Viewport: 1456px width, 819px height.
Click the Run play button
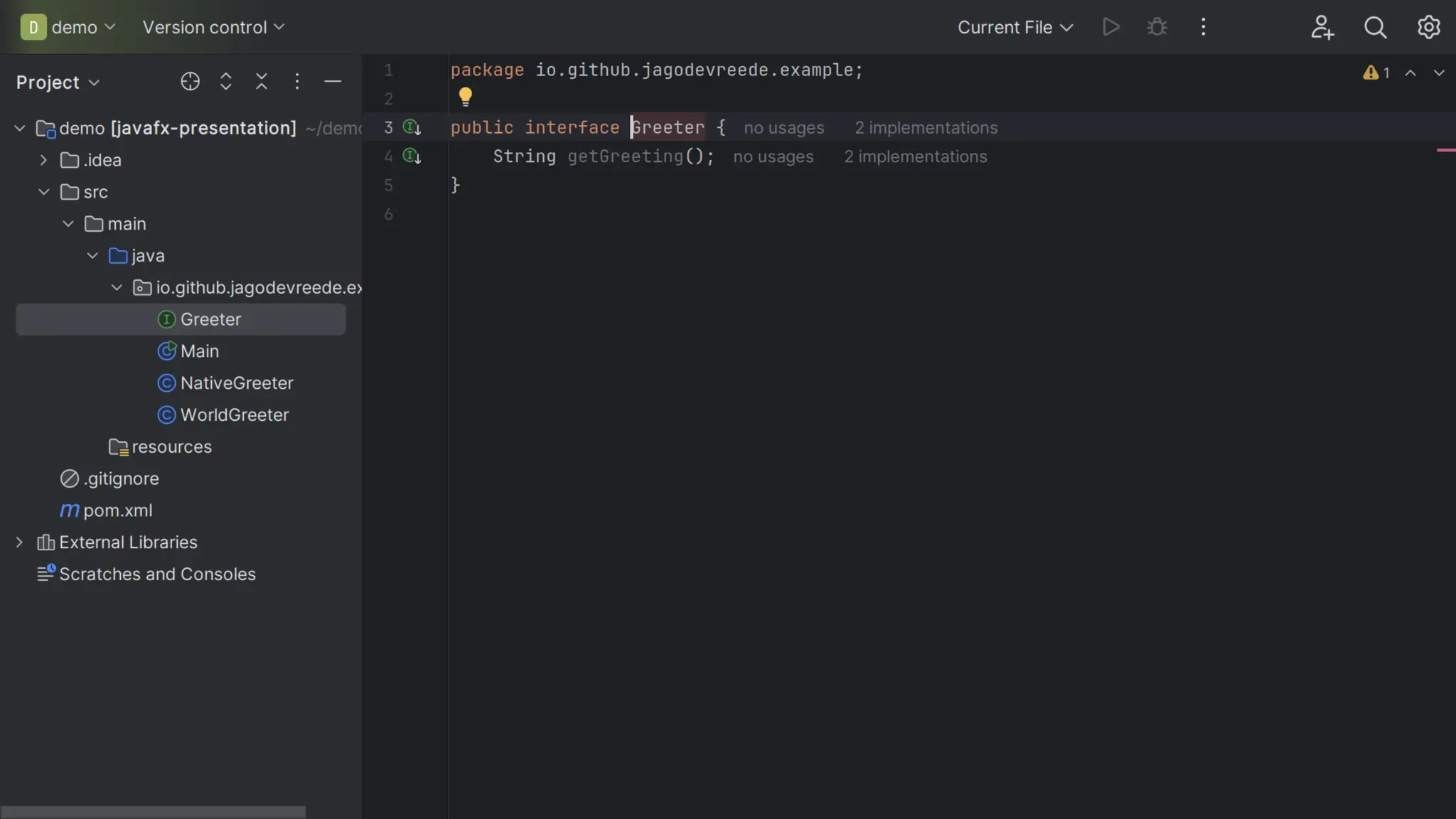tap(1110, 27)
